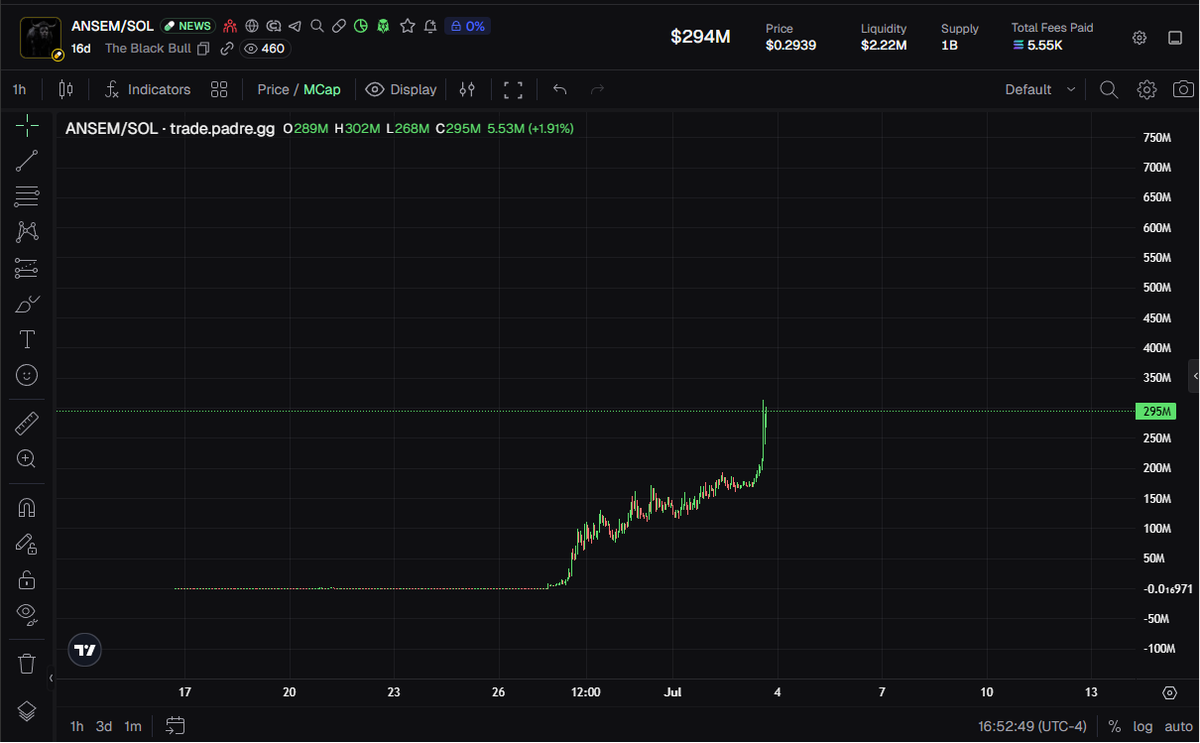Toggle magnet mode for drawings
The width and height of the screenshot is (1200, 743).
point(27,508)
